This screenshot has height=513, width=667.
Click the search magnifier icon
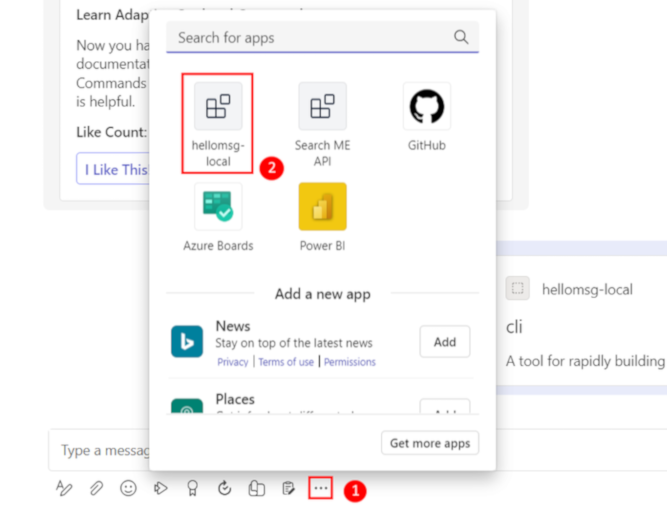461,37
